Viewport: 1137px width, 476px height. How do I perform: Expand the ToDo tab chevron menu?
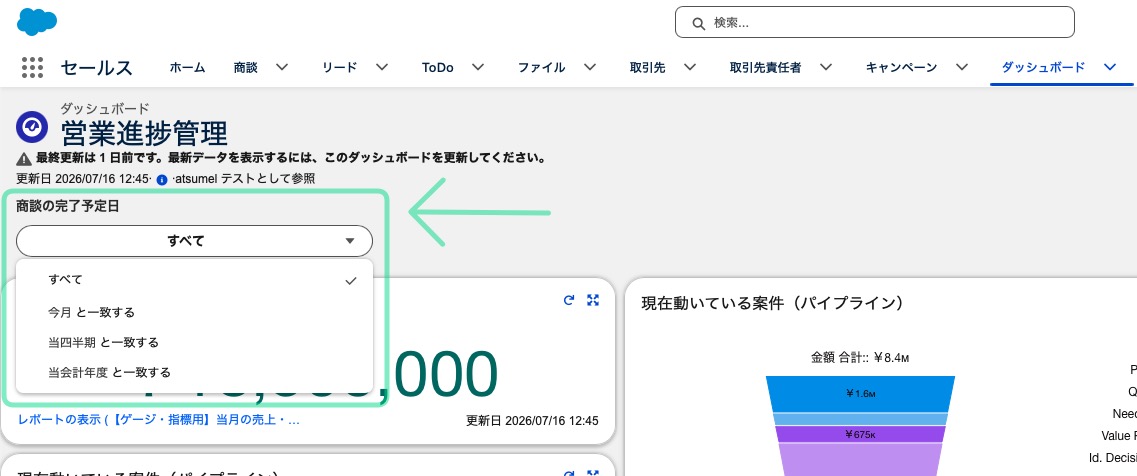click(x=478, y=67)
